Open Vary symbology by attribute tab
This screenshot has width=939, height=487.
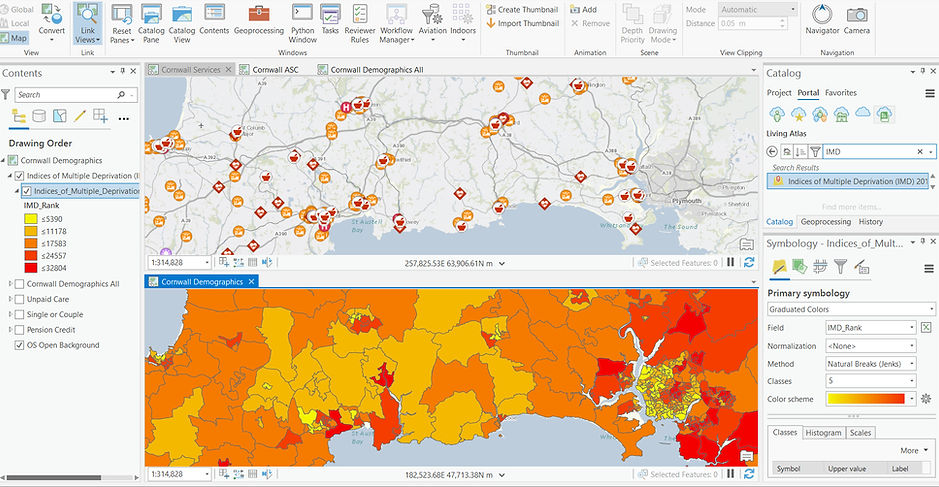[799, 267]
